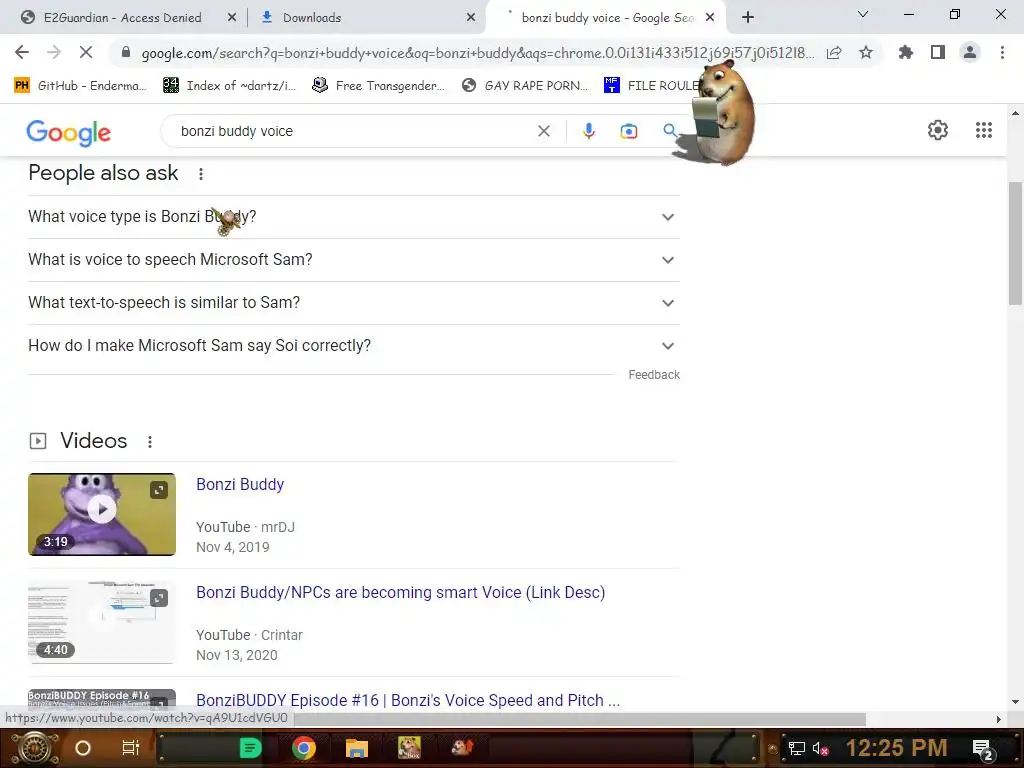Expand 'What text-to-speech is similar to Sam?'
Viewport: 1024px width, 768px height.
coord(353,303)
